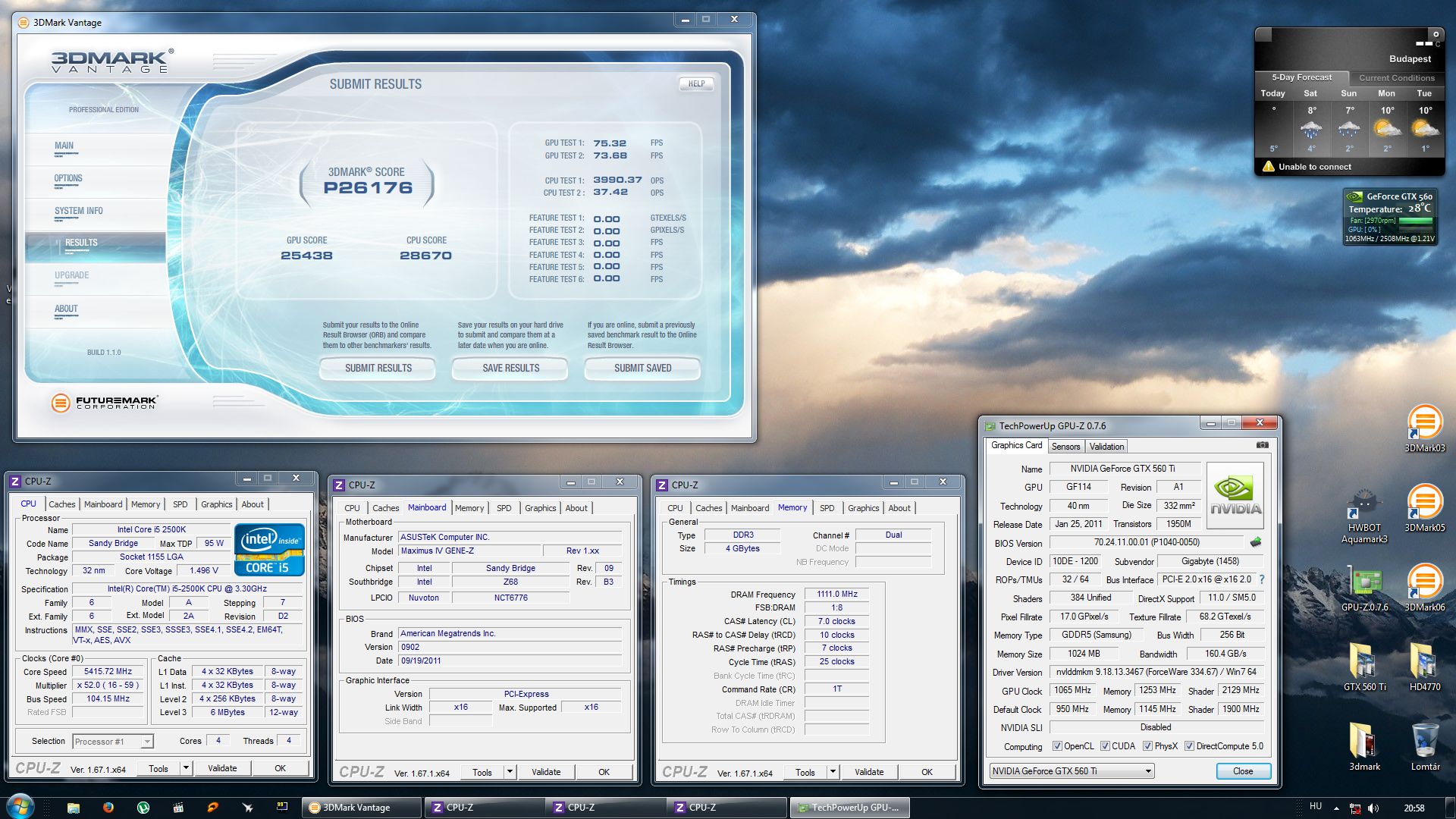Click the SAVE RESULTS button
The width and height of the screenshot is (1456, 819).
coord(510,369)
